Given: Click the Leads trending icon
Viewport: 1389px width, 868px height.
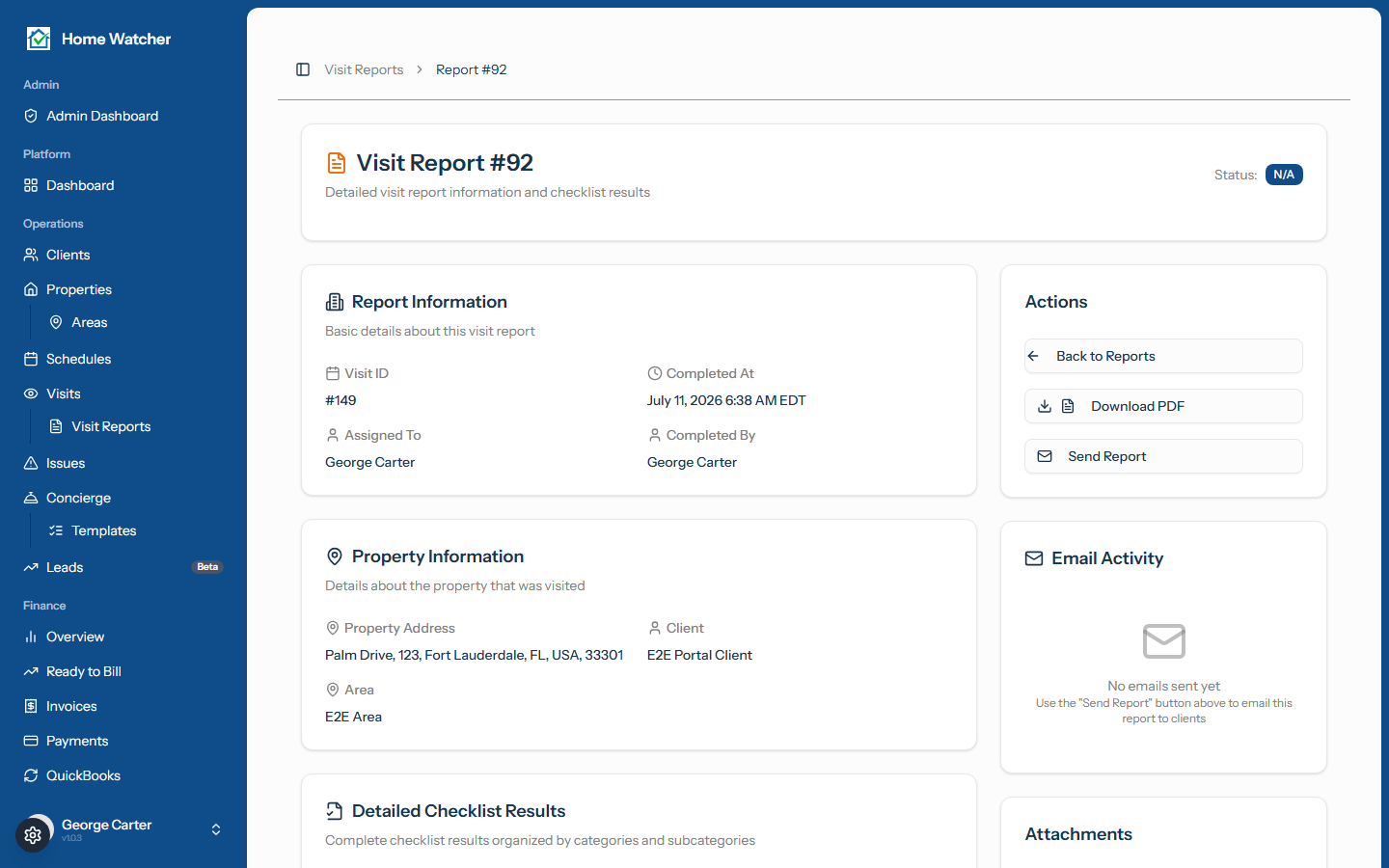Looking at the screenshot, I should pos(31,567).
